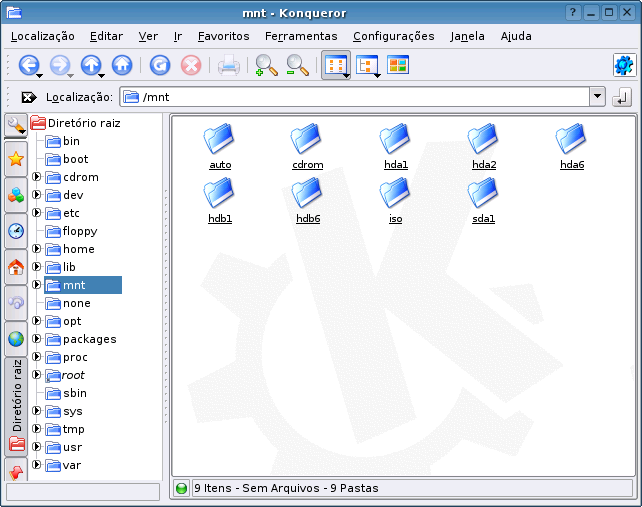Select the Diretório raiz sidebar tab
The height and width of the screenshot is (507, 642).
click(16, 407)
